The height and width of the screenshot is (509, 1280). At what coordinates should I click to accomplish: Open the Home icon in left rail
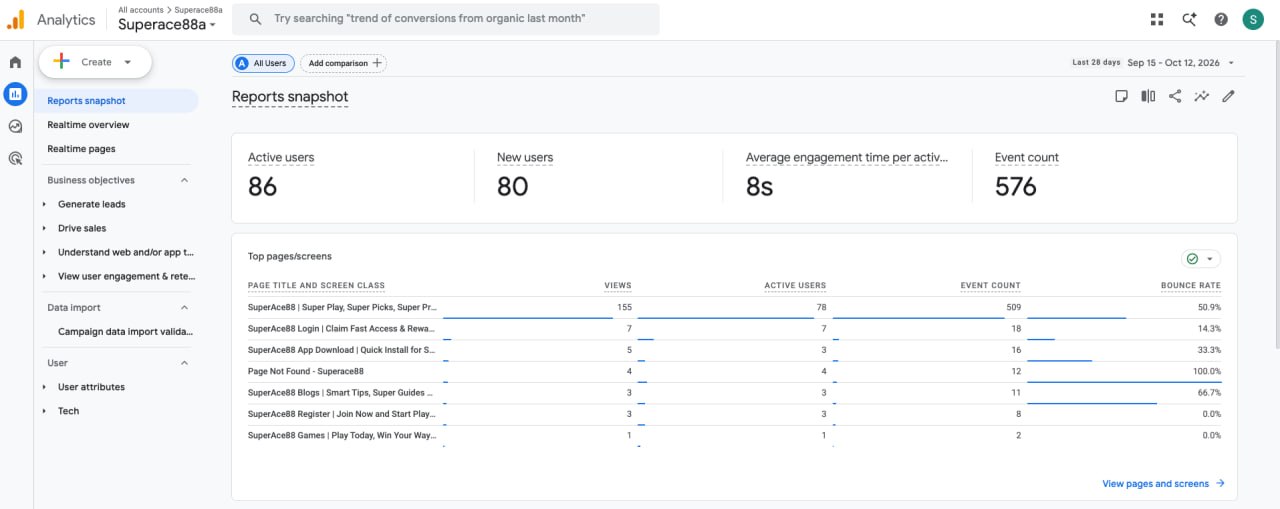(15, 62)
